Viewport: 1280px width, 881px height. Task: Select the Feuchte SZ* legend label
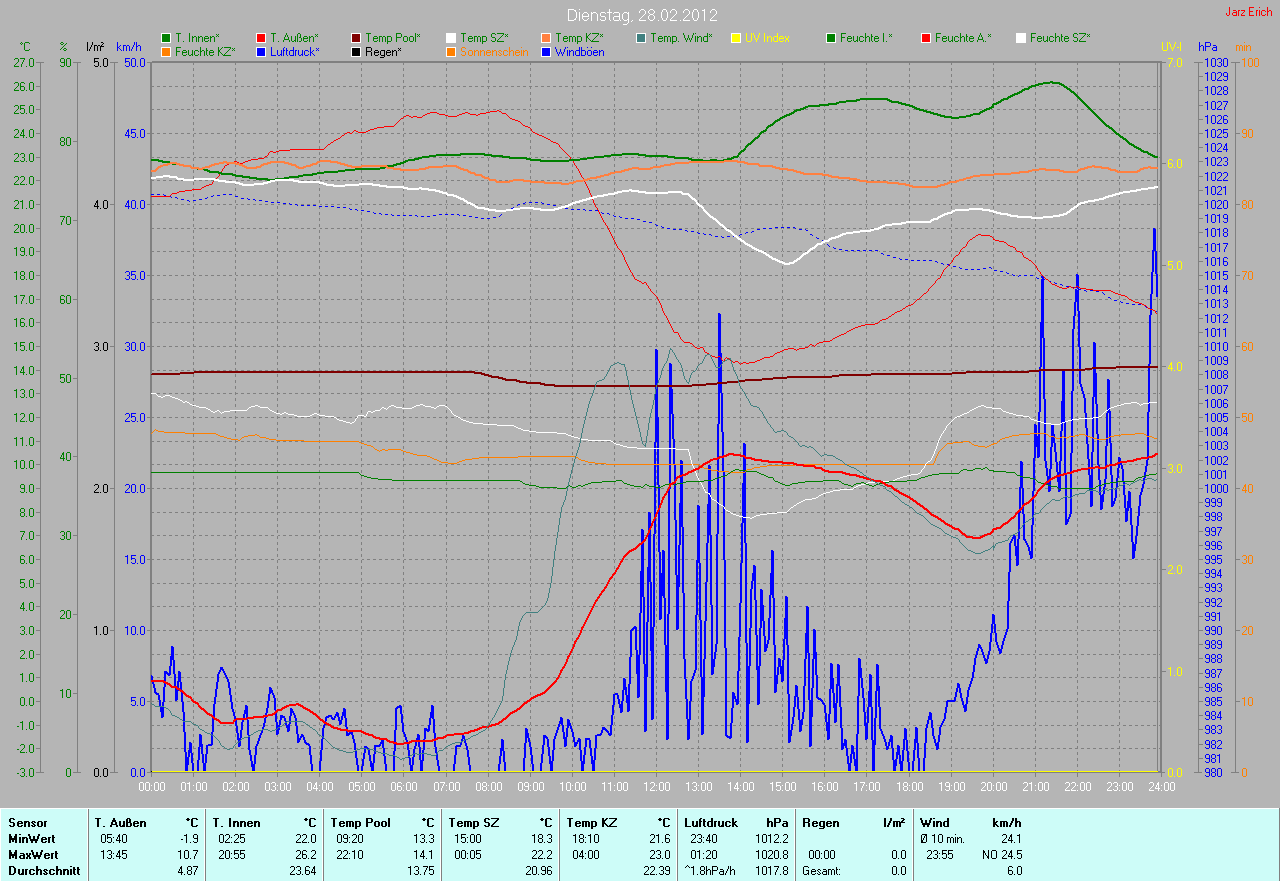1060,38
